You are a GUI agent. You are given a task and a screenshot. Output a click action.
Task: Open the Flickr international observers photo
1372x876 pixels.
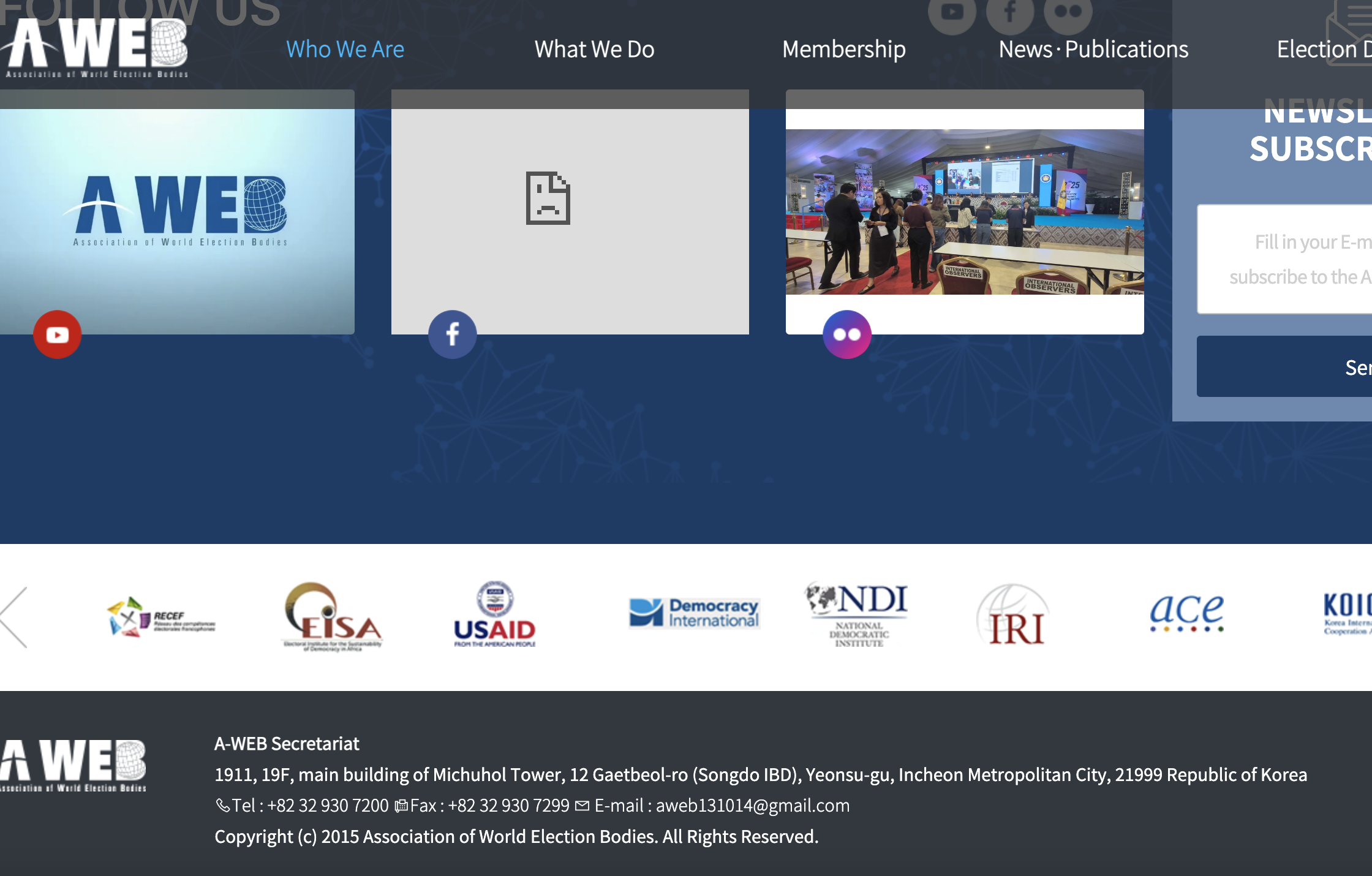click(965, 212)
